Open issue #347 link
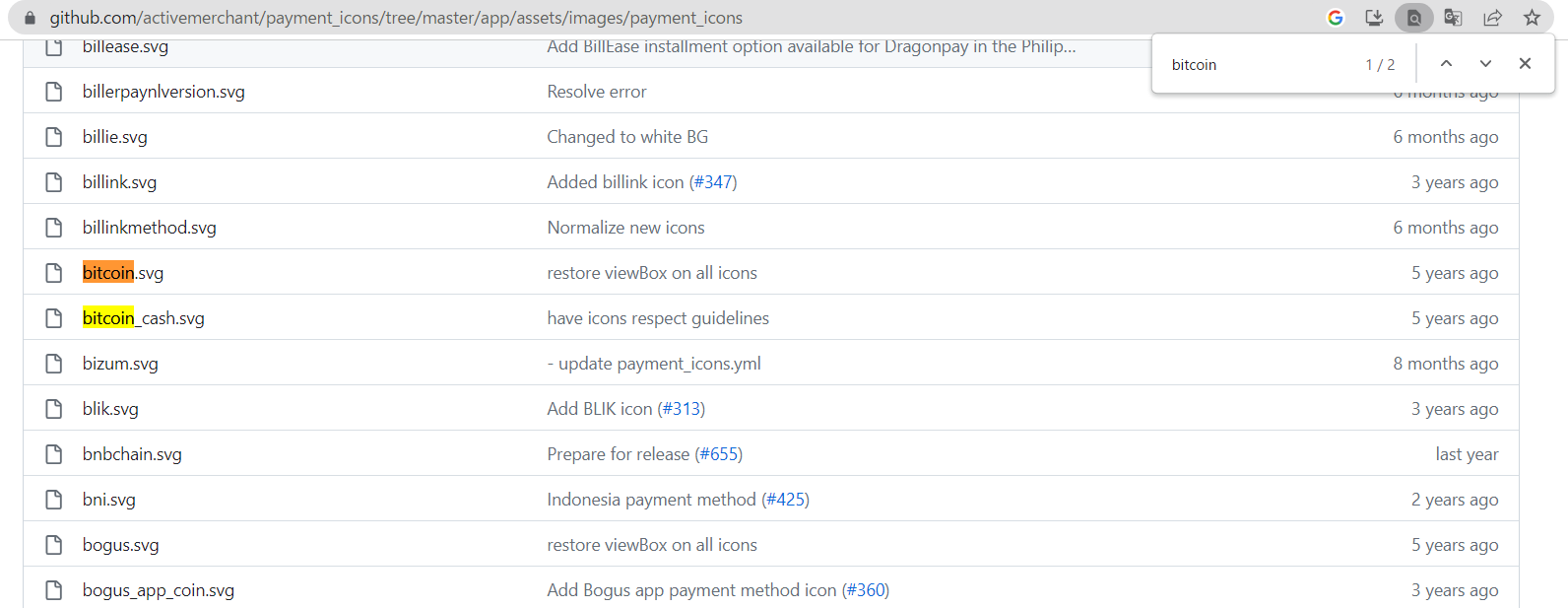 pos(713,182)
